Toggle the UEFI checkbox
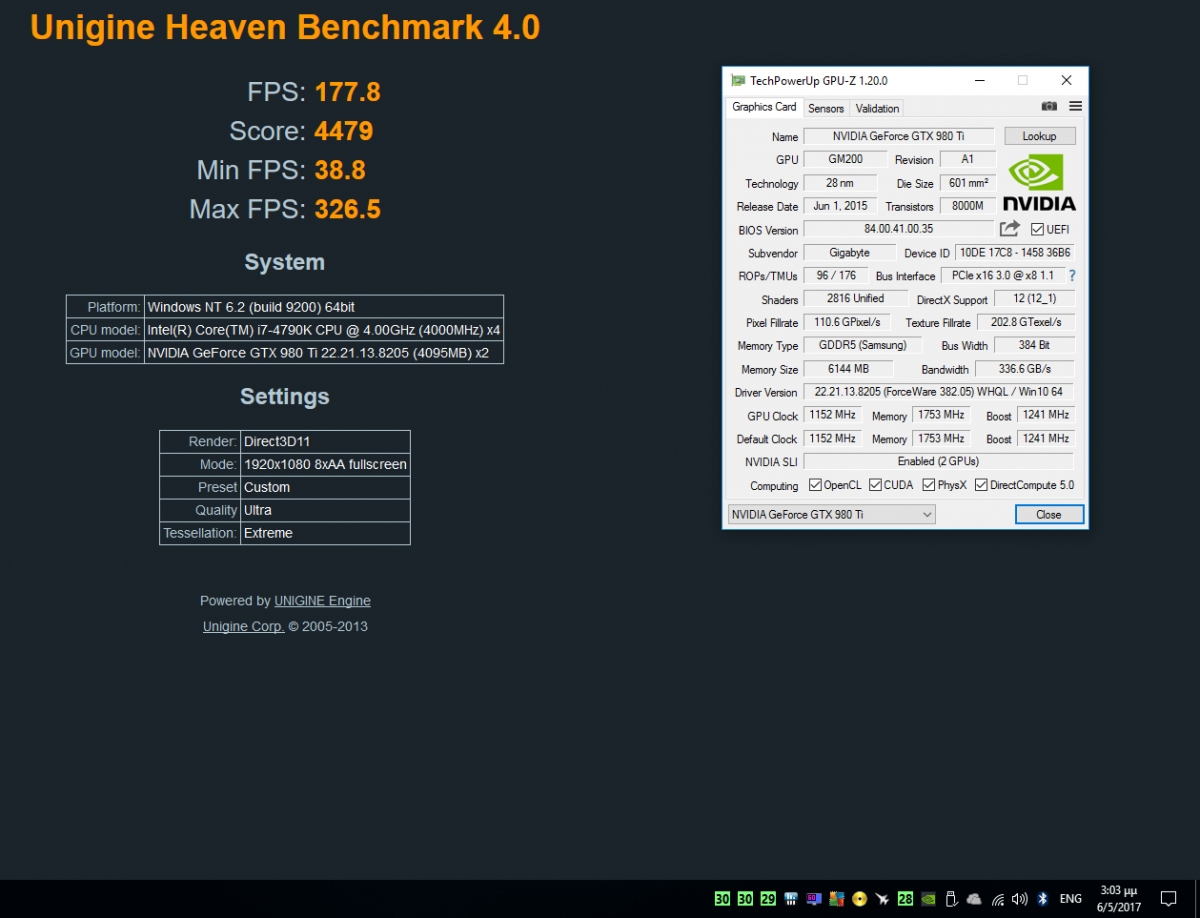The image size is (1200, 918). coord(1038,230)
